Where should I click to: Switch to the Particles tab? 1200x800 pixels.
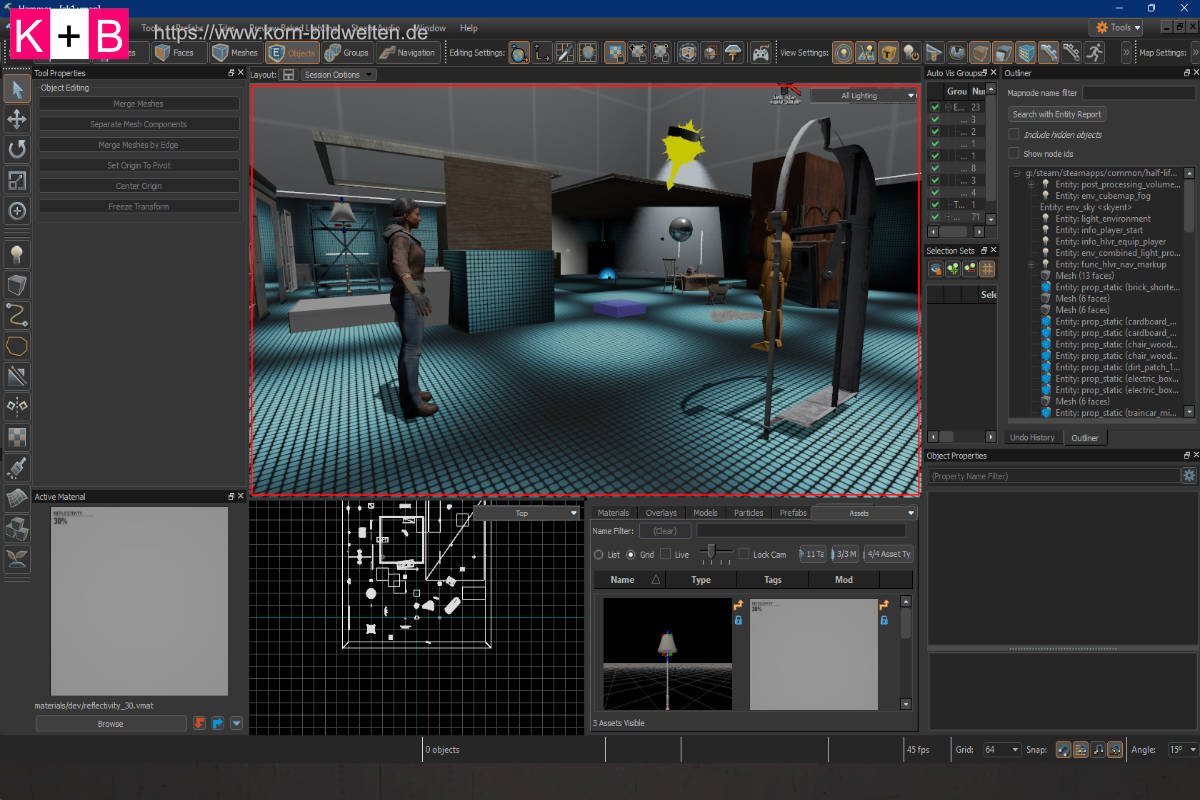[x=748, y=513]
